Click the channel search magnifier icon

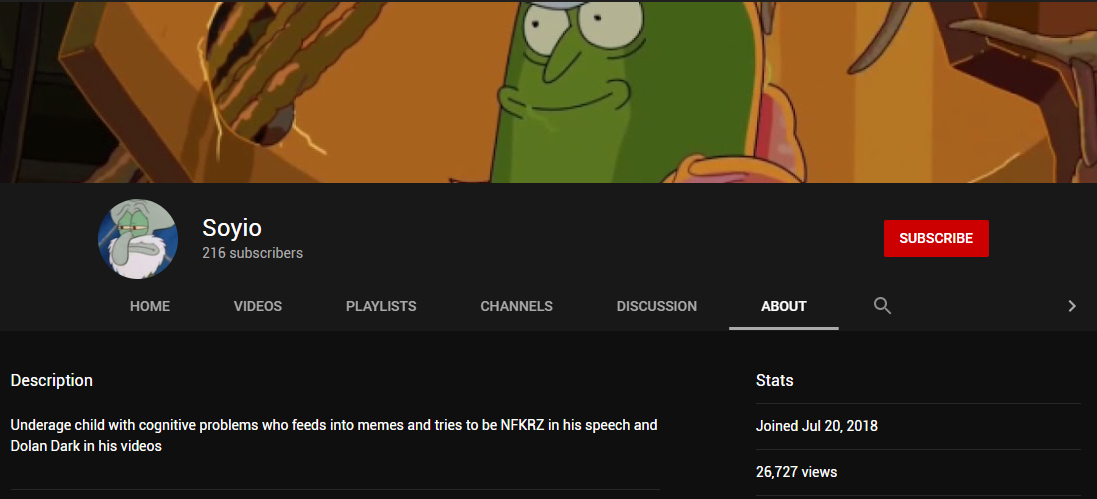coord(882,306)
